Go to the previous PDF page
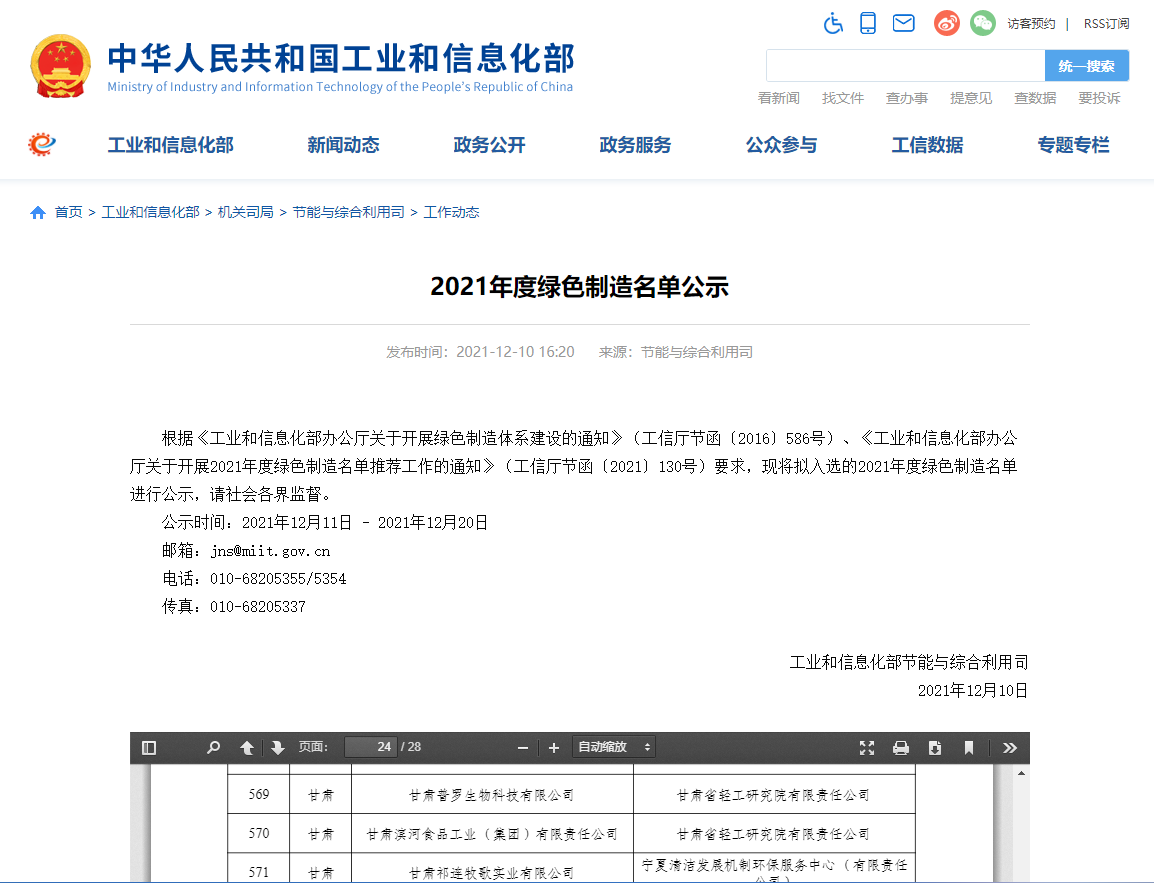Viewport: 1154px width, 883px height. click(x=246, y=747)
